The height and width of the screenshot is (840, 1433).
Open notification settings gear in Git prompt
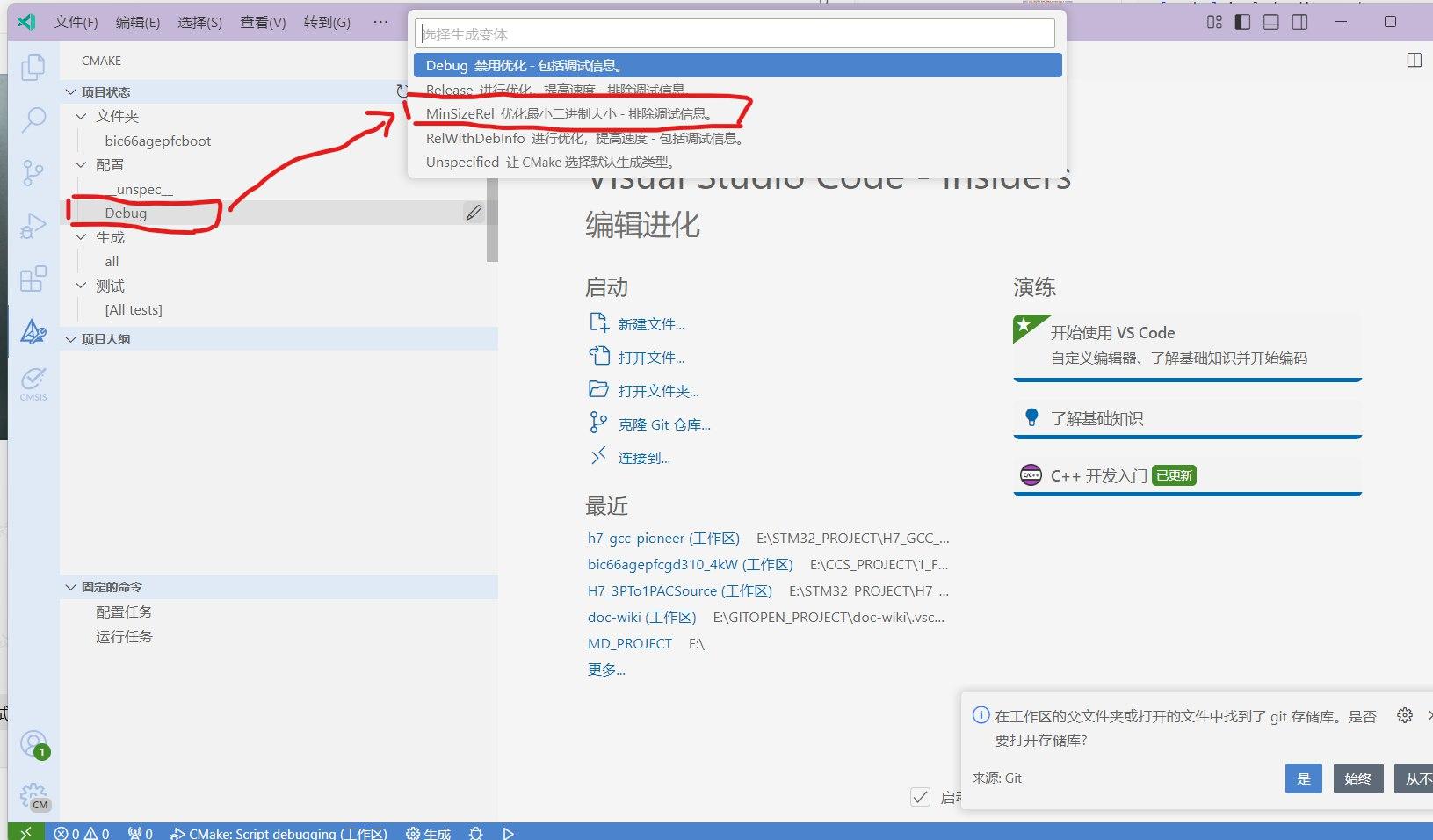pyautogui.click(x=1404, y=716)
